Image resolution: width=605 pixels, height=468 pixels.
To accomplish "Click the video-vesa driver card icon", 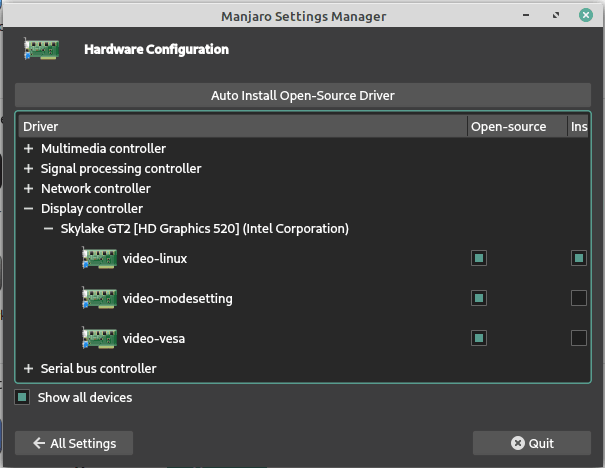I will pos(99,338).
